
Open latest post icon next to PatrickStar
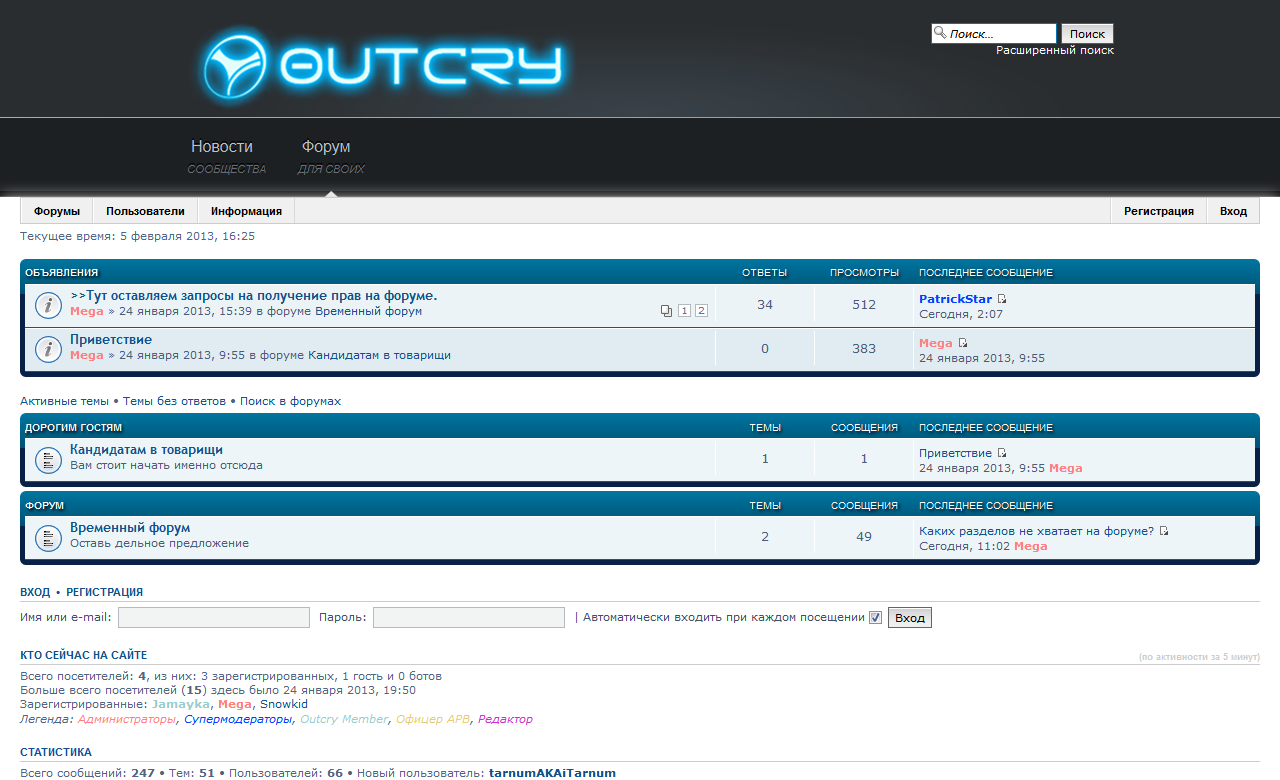(1003, 299)
